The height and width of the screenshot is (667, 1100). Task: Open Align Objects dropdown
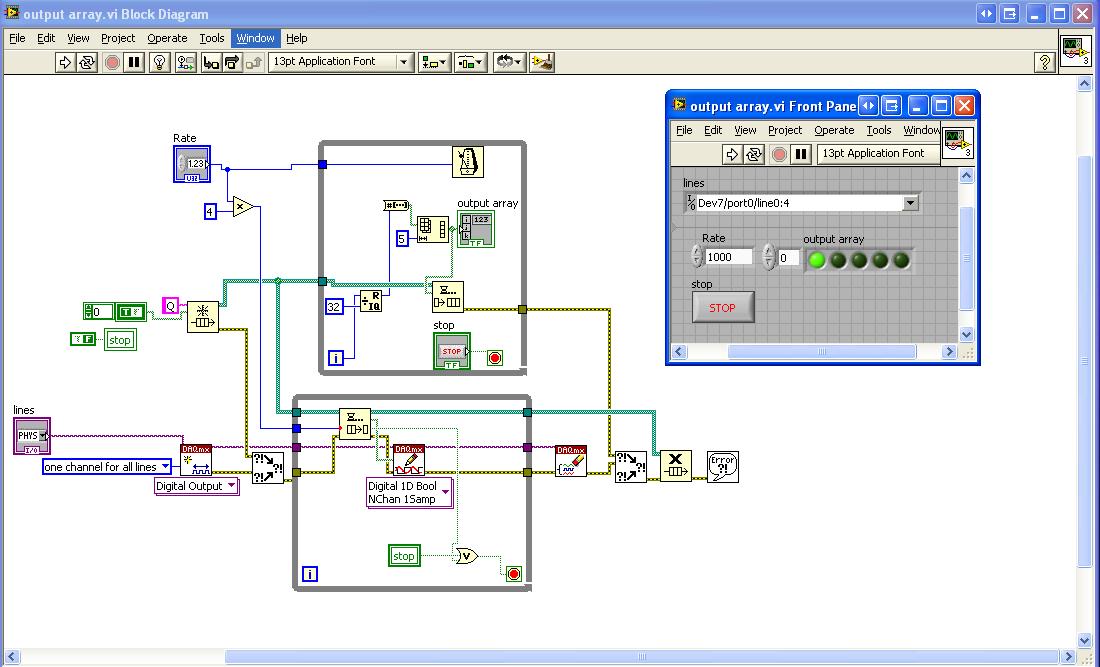[434, 62]
